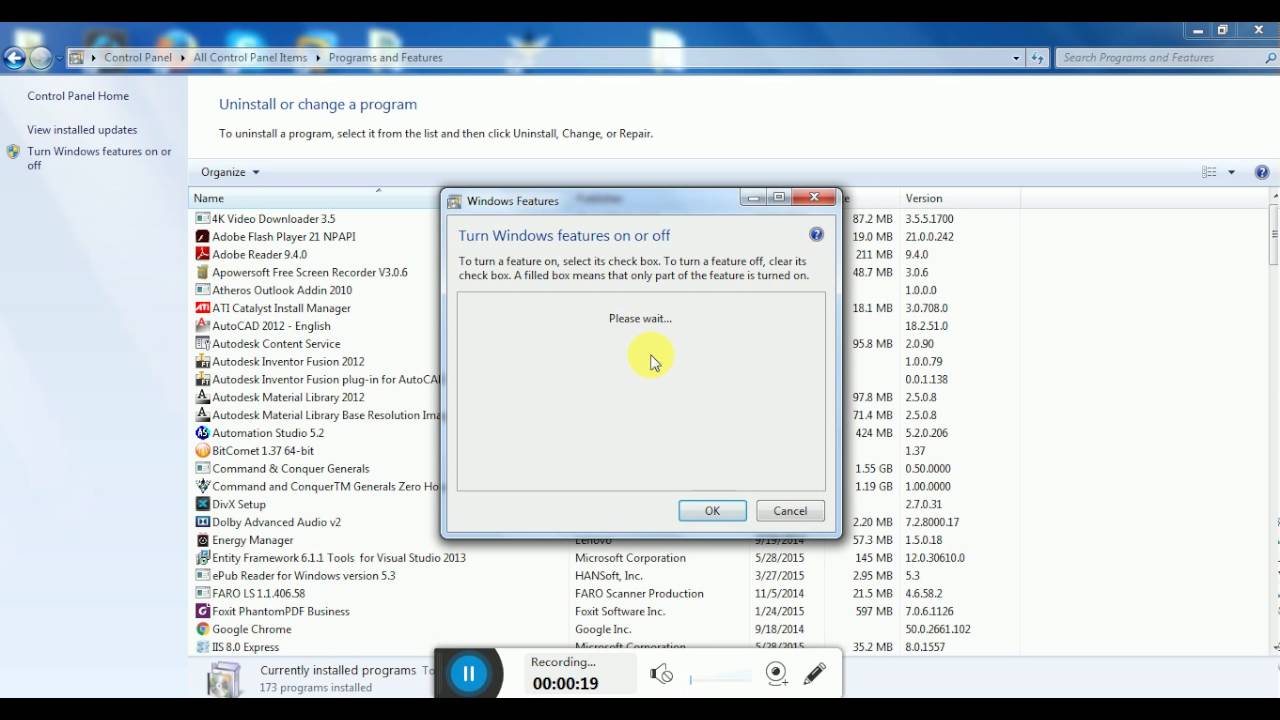
Task: Select DivX Setup entry
Action: [x=239, y=505]
